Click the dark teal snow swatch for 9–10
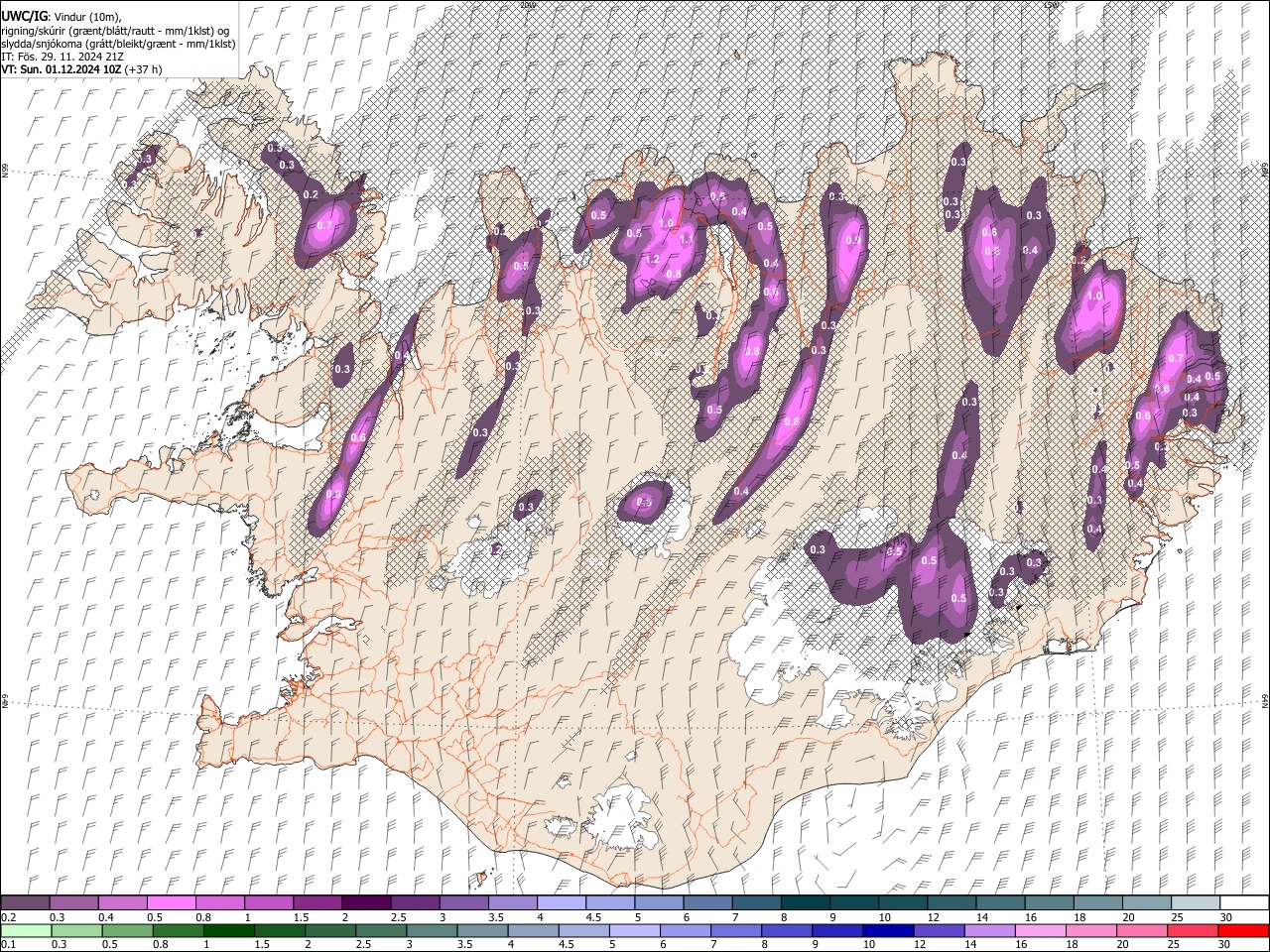 point(853,902)
